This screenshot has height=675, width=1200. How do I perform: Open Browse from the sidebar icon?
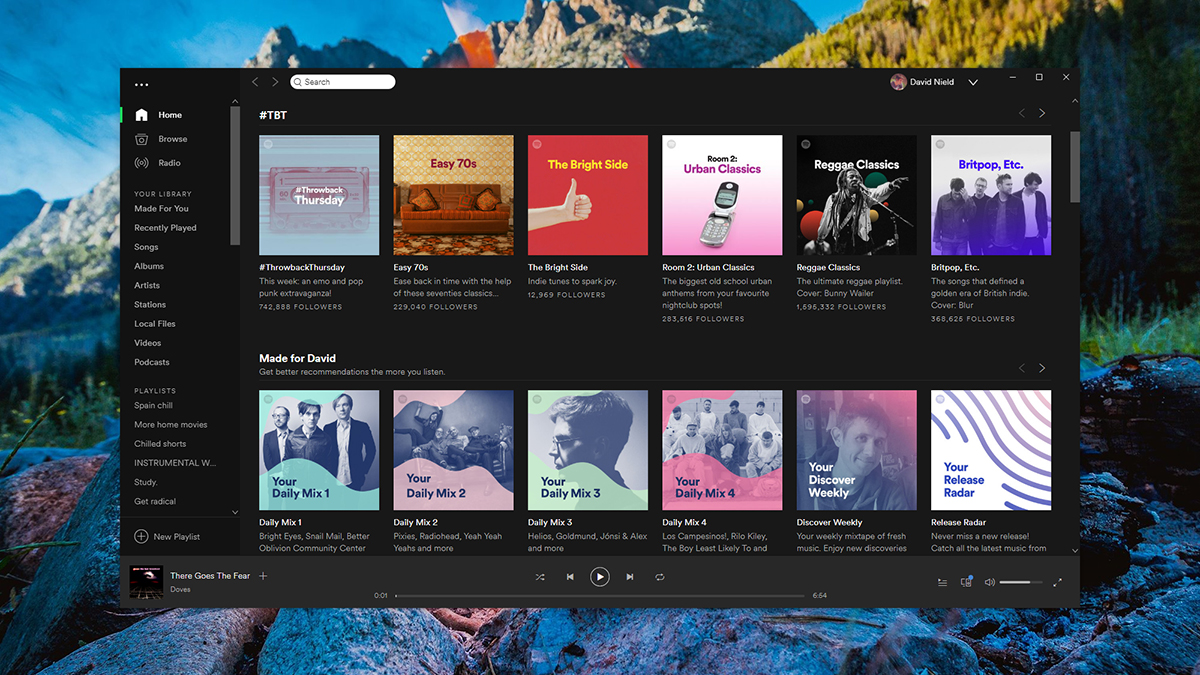tap(142, 139)
